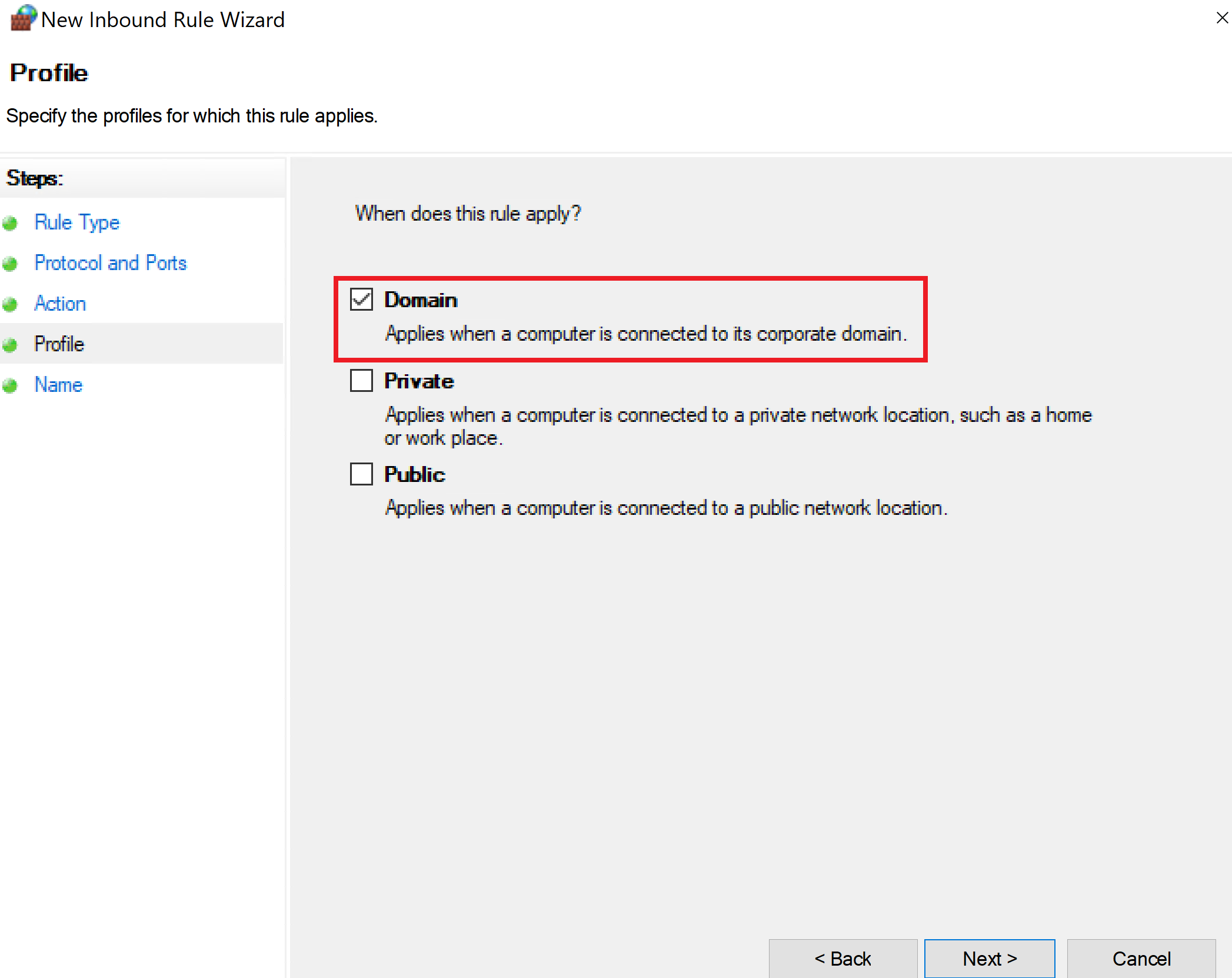Click the green bullet beside Action
This screenshot has height=978, width=1232.
click(x=10, y=304)
